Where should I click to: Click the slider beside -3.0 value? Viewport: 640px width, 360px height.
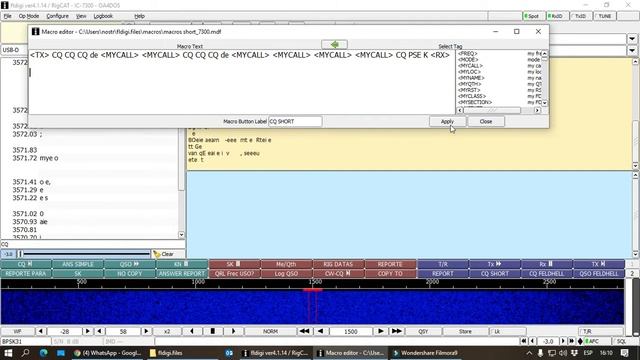84,254
